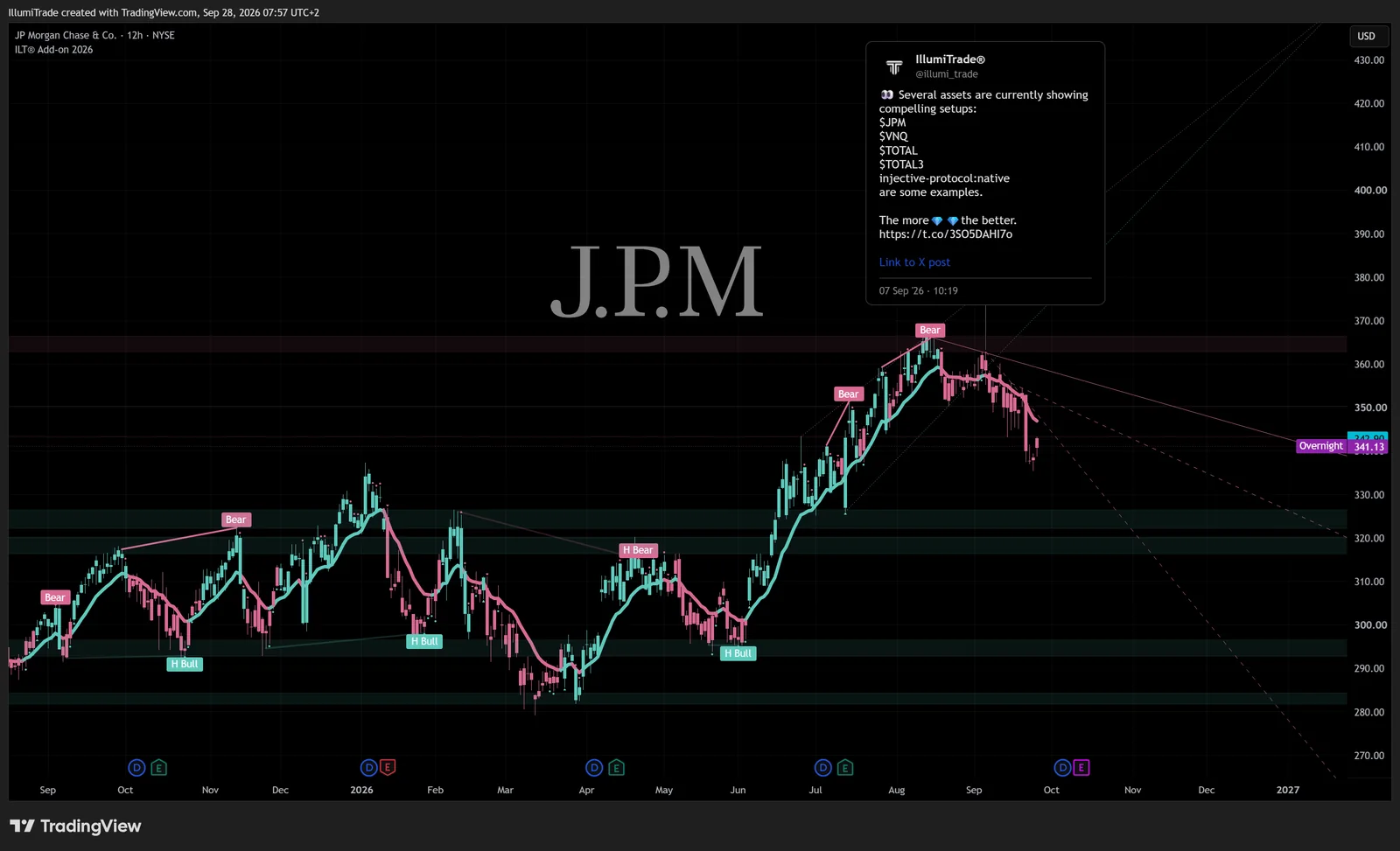Select the dividend D marker in April

tap(594, 768)
